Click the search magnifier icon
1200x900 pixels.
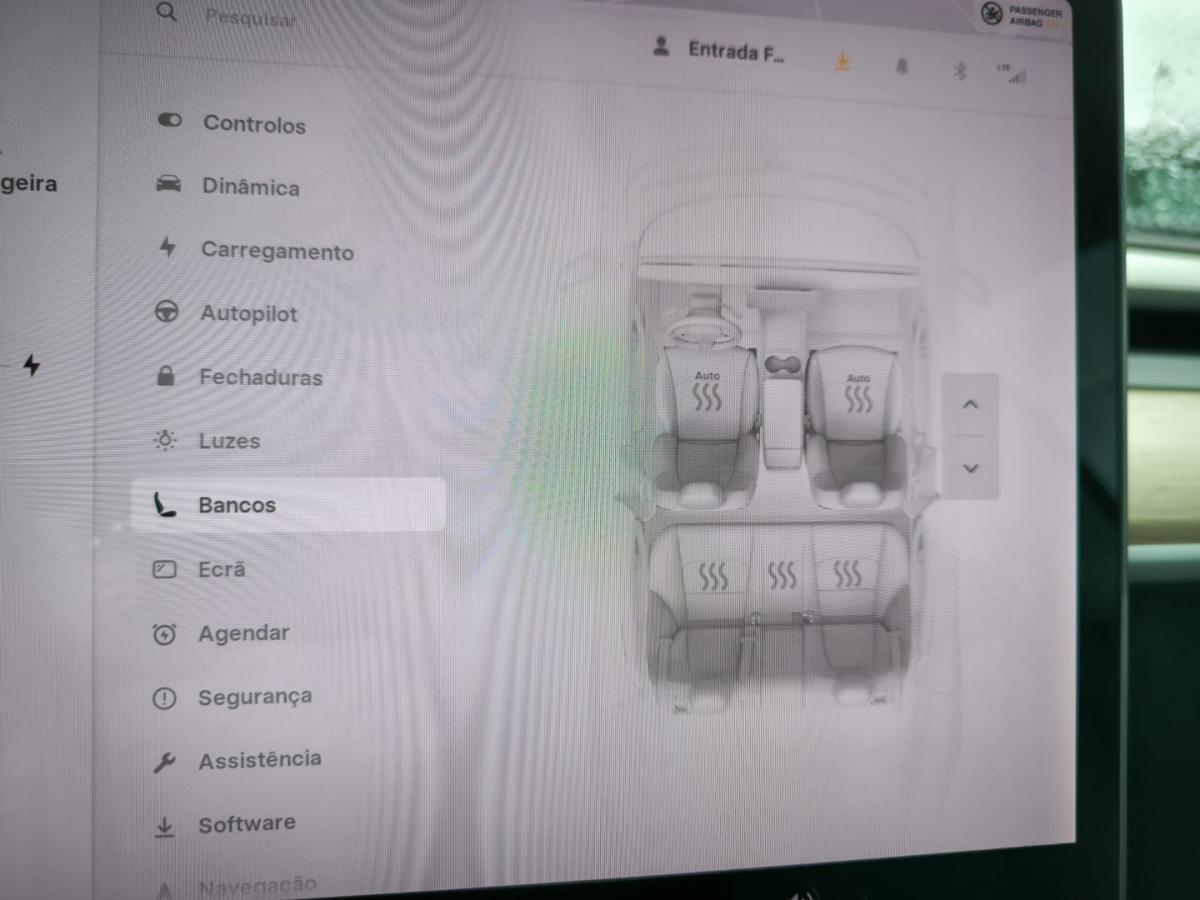tap(167, 12)
